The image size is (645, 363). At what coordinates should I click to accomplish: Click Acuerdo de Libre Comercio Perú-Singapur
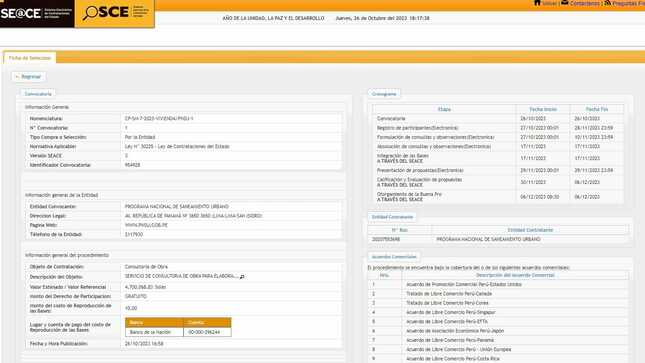pyautogui.click(x=451, y=312)
